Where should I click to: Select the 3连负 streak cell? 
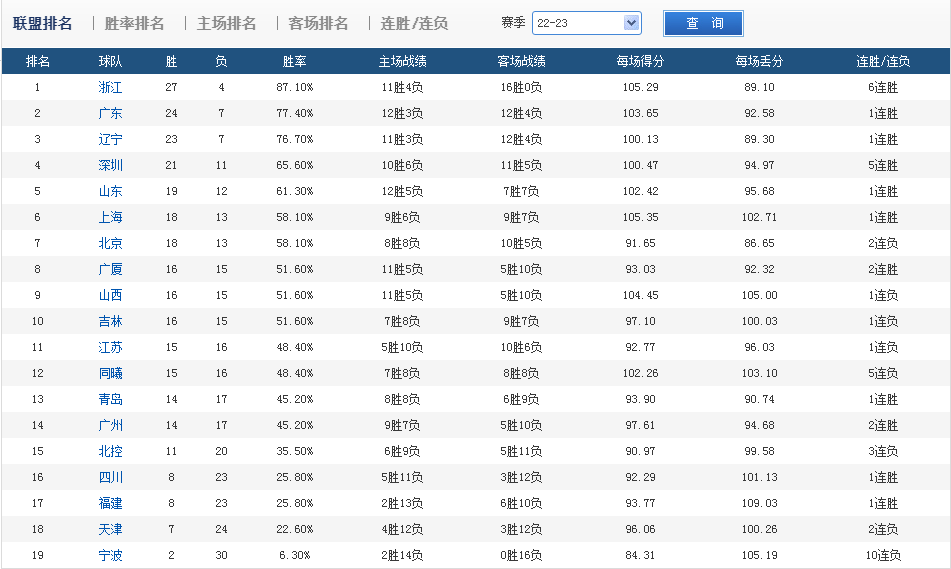pyautogui.click(x=883, y=451)
